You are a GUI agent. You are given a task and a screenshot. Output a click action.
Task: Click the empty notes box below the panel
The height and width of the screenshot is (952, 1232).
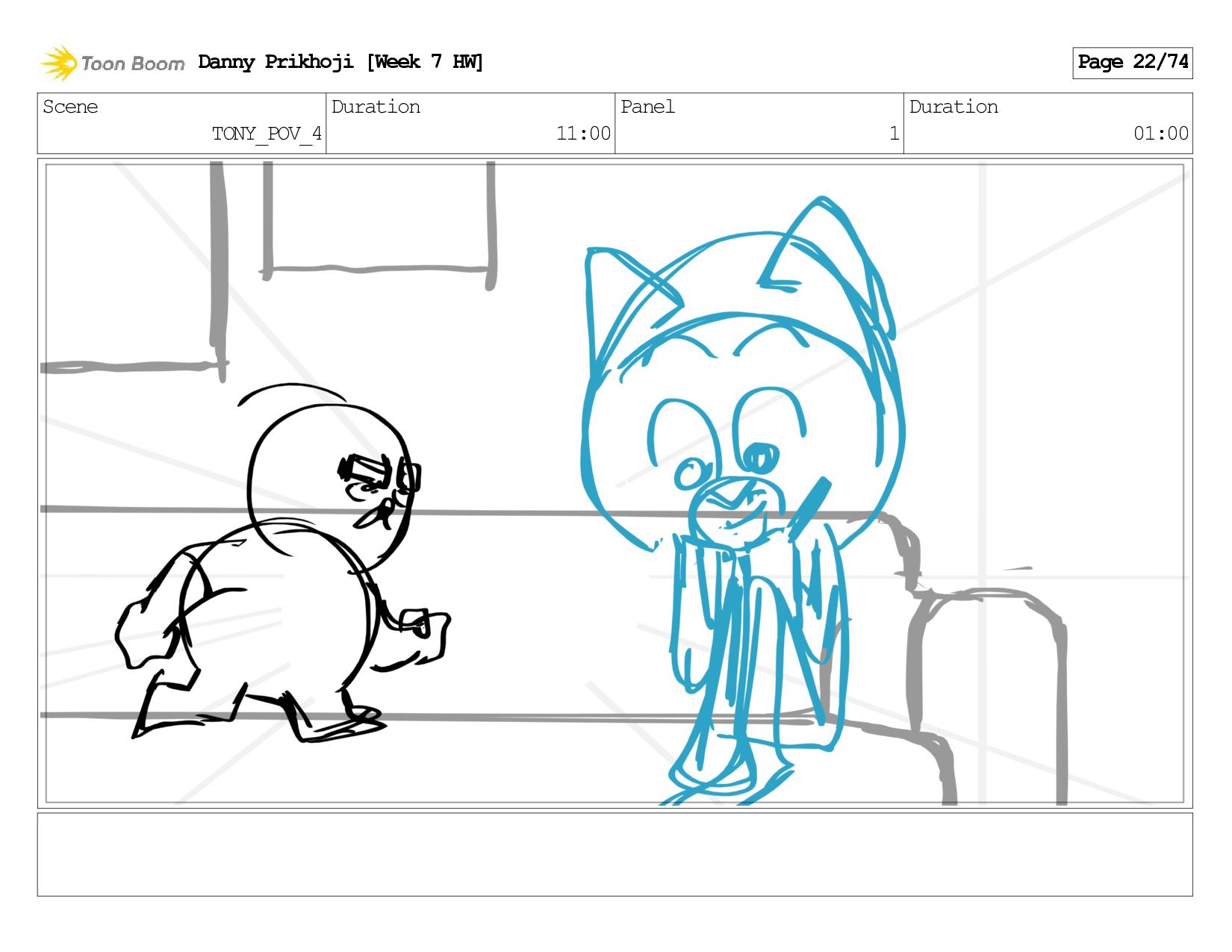pyautogui.click(x=615, y=854)
